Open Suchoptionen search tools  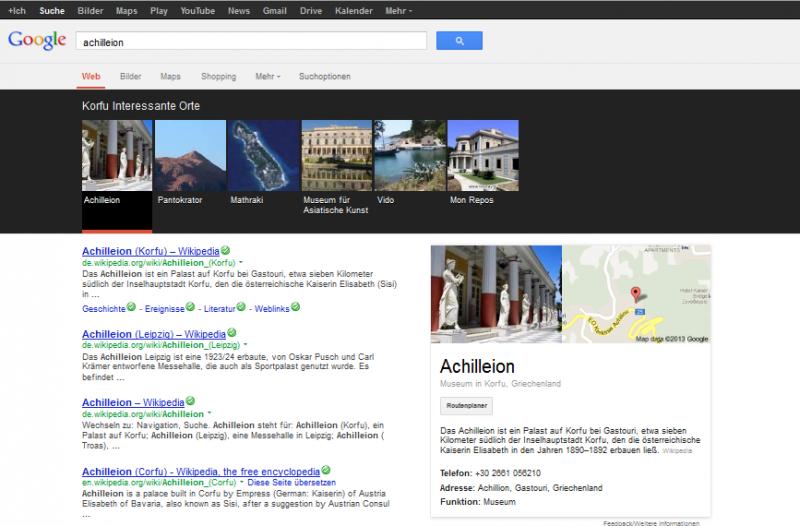[x=324, y=77]
